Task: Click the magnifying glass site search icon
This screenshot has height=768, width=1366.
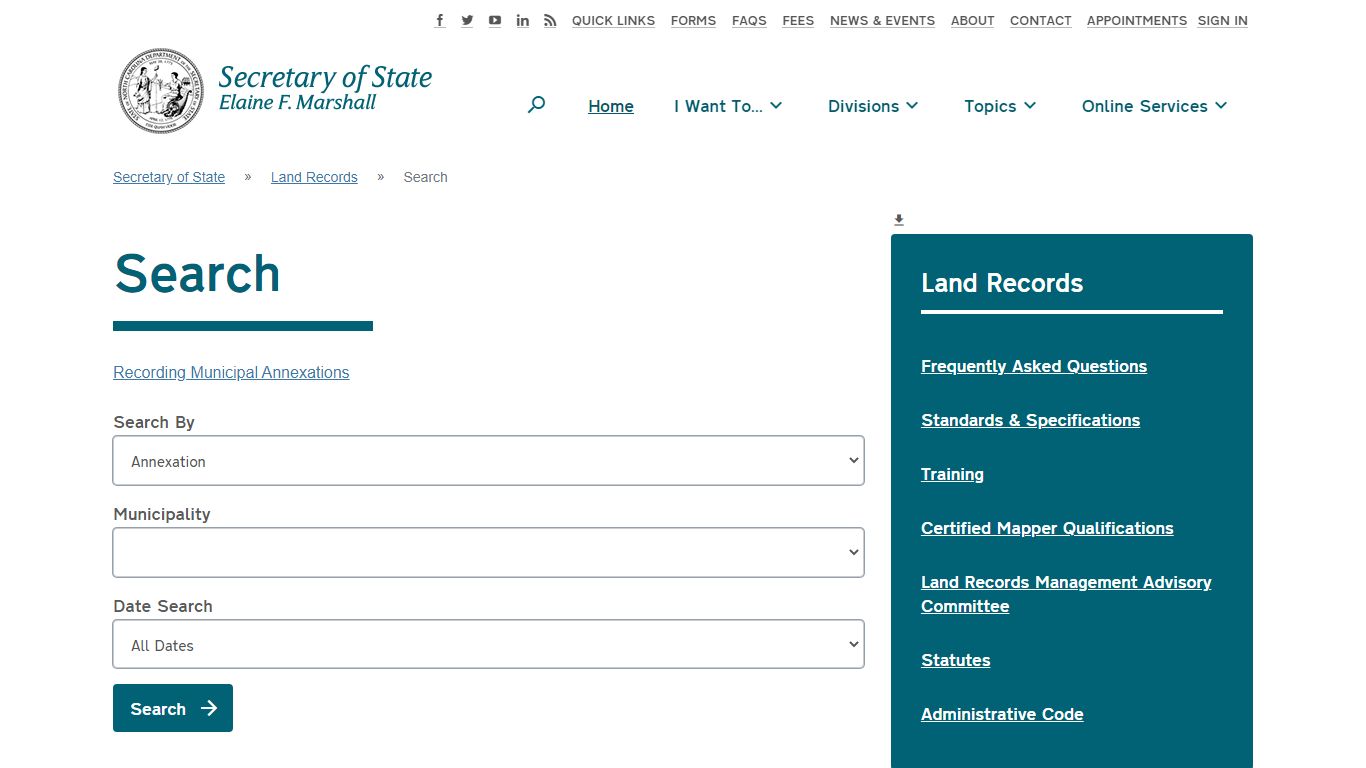Action: tap(536, 105)
